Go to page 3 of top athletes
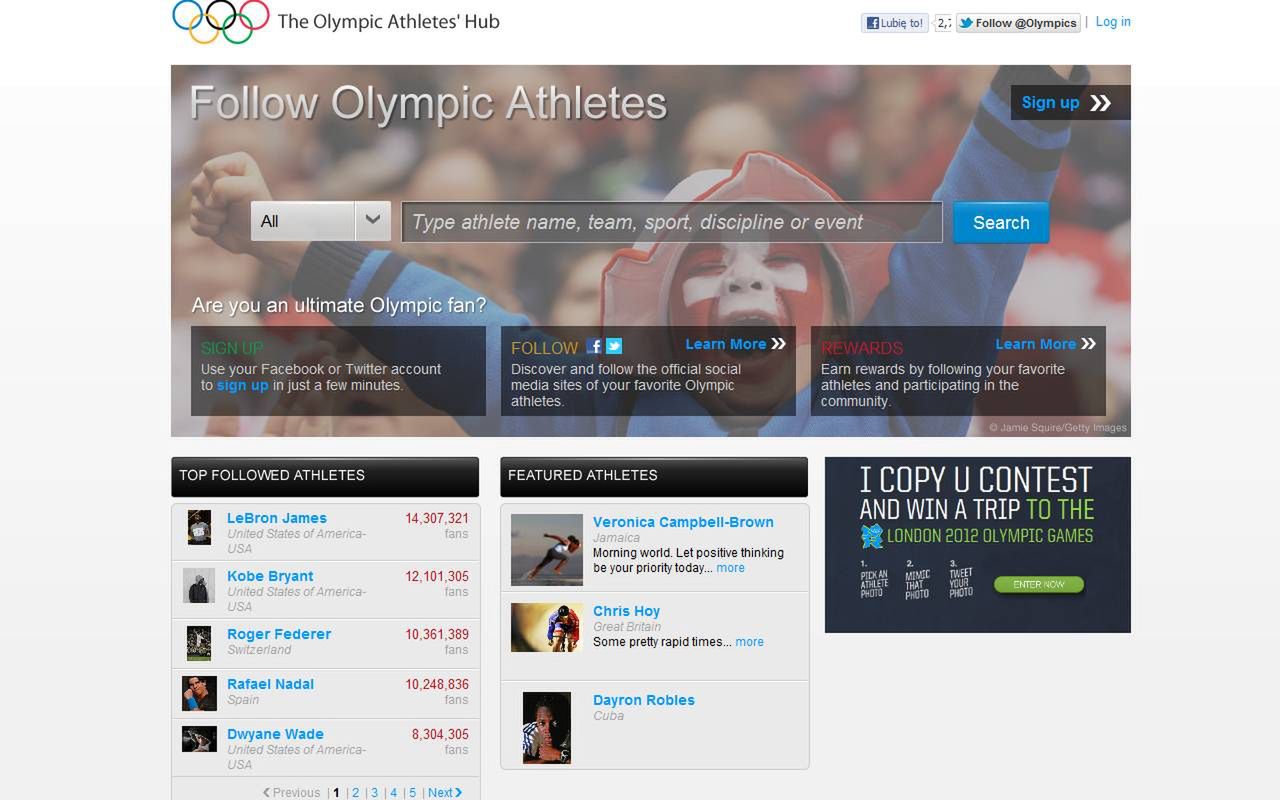This screenshot has width=1280, height=800. (374, 792)
